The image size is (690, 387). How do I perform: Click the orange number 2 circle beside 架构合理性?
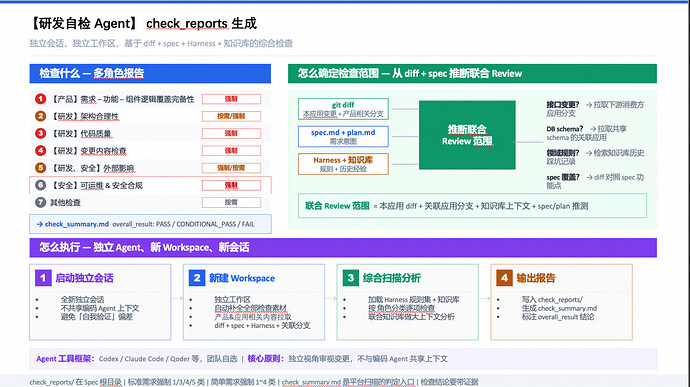click(40, 116)
